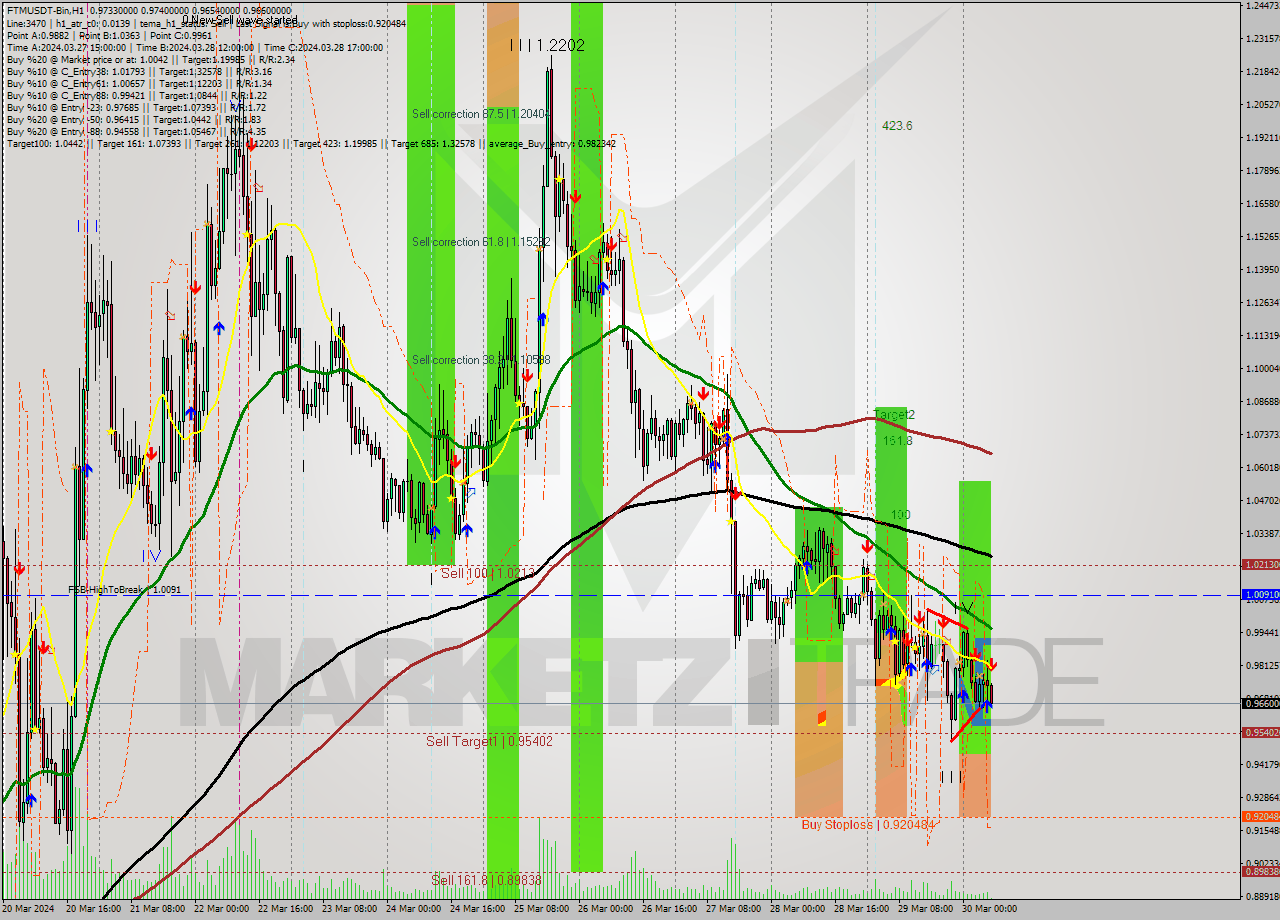Image resolution: width=1280 pixels, height=920 pixels.
Task: Click the 'Time A:2024.03.27 15:00:00' line
Action: (x=195, y=47)
